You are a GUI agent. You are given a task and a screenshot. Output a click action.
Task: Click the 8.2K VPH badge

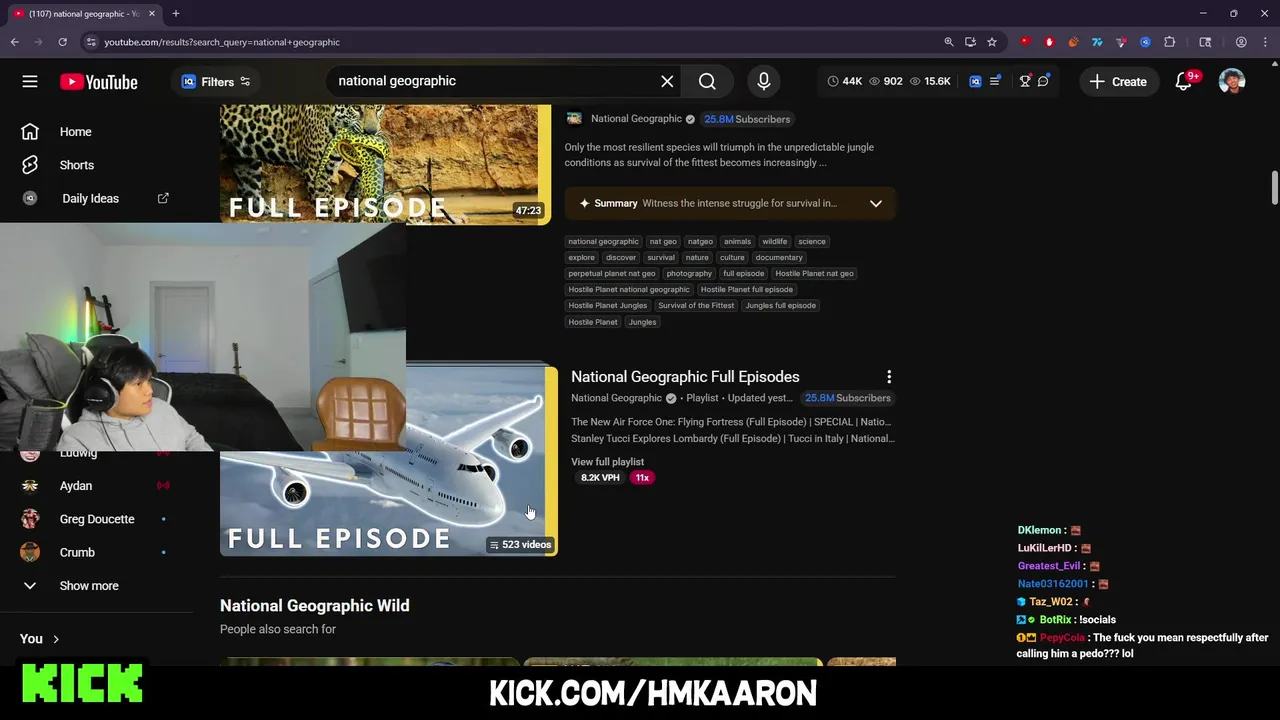tap(600, 478)
